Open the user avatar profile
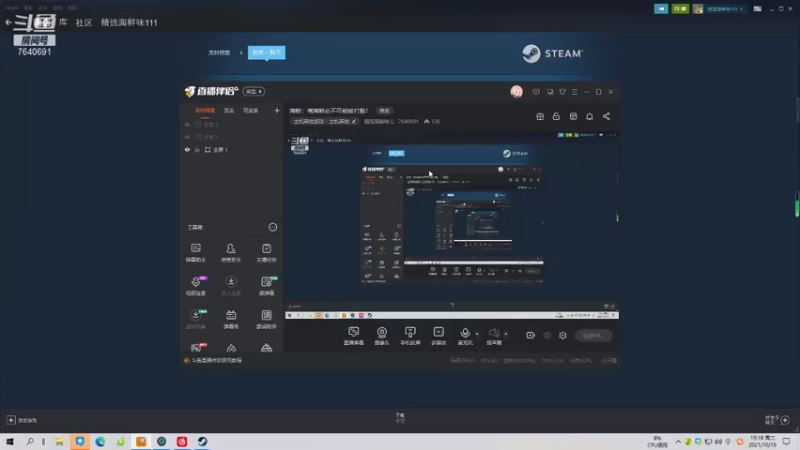 click(516, 92)
